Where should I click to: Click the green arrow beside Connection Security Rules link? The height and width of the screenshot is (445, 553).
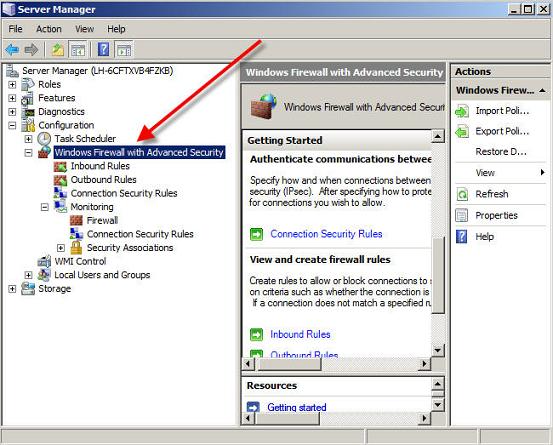(256, 234)
